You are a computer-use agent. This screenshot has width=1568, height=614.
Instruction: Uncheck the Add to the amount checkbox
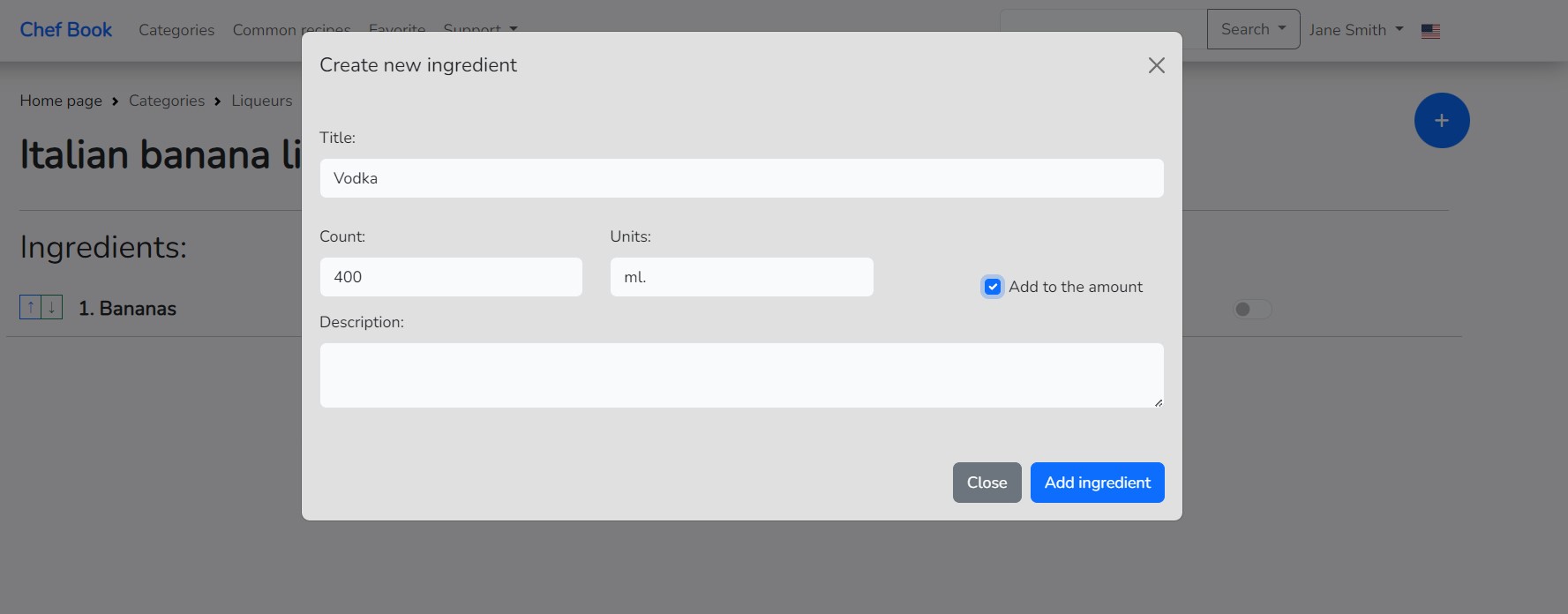coord(993,287)
